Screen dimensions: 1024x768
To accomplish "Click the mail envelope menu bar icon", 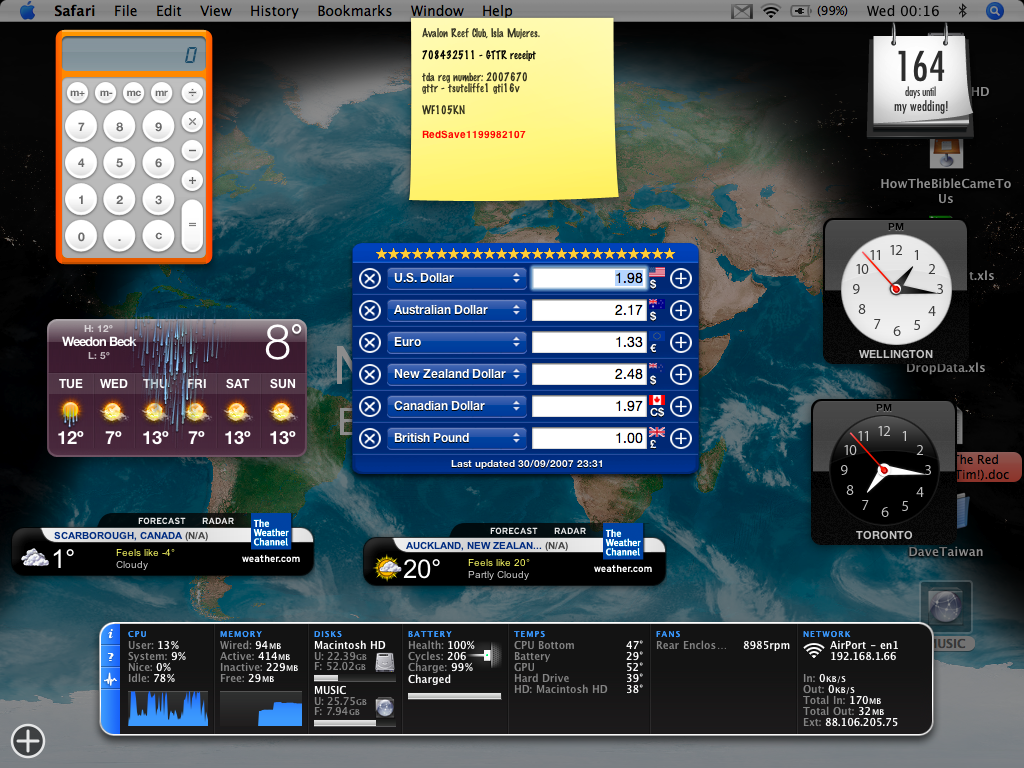I will tap(741, 10).
